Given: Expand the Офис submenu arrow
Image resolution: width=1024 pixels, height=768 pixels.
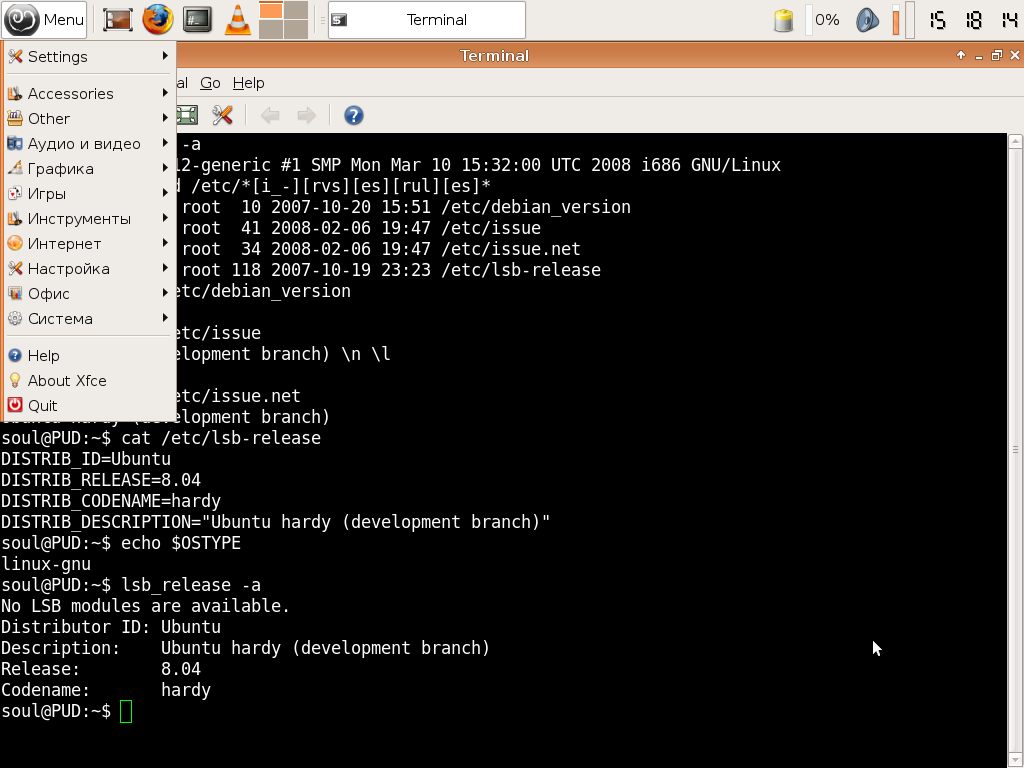Looking at the screenshot, I should coord(165,293).
